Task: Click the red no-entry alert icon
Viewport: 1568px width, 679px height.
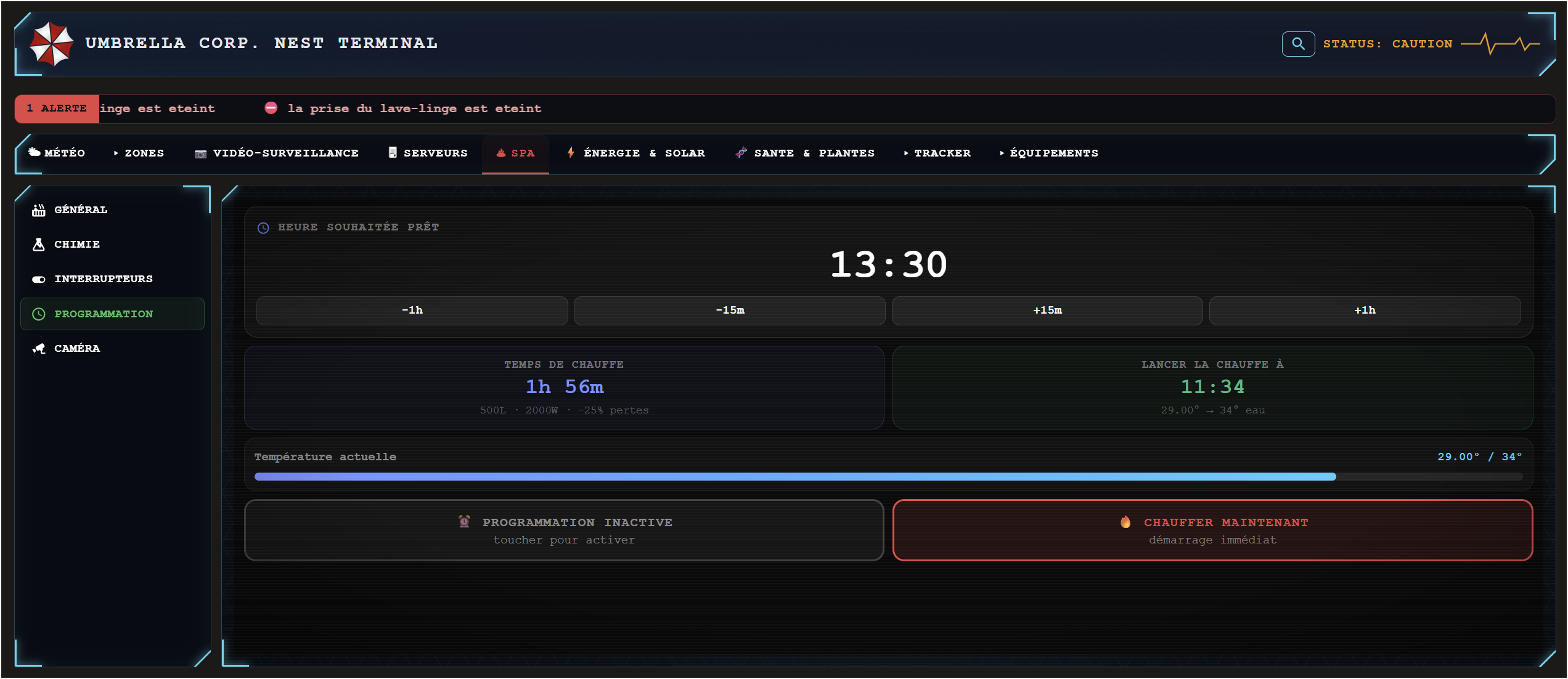Action: coord(271,108)
